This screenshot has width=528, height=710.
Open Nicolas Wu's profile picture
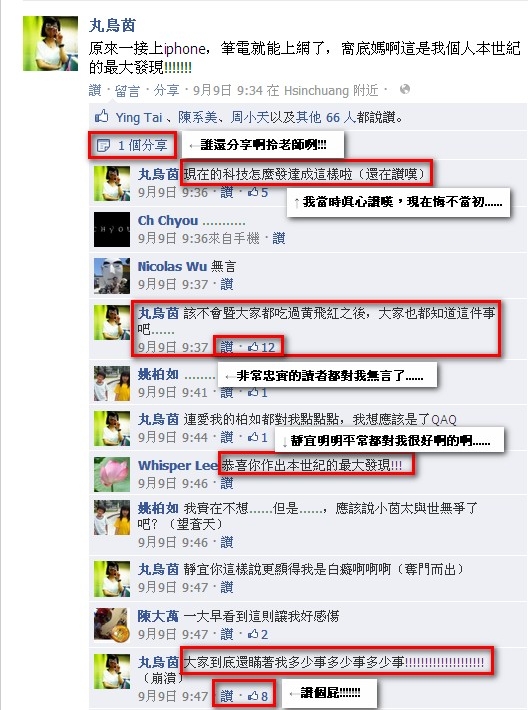pyautogui.click(x=112, y=276)
